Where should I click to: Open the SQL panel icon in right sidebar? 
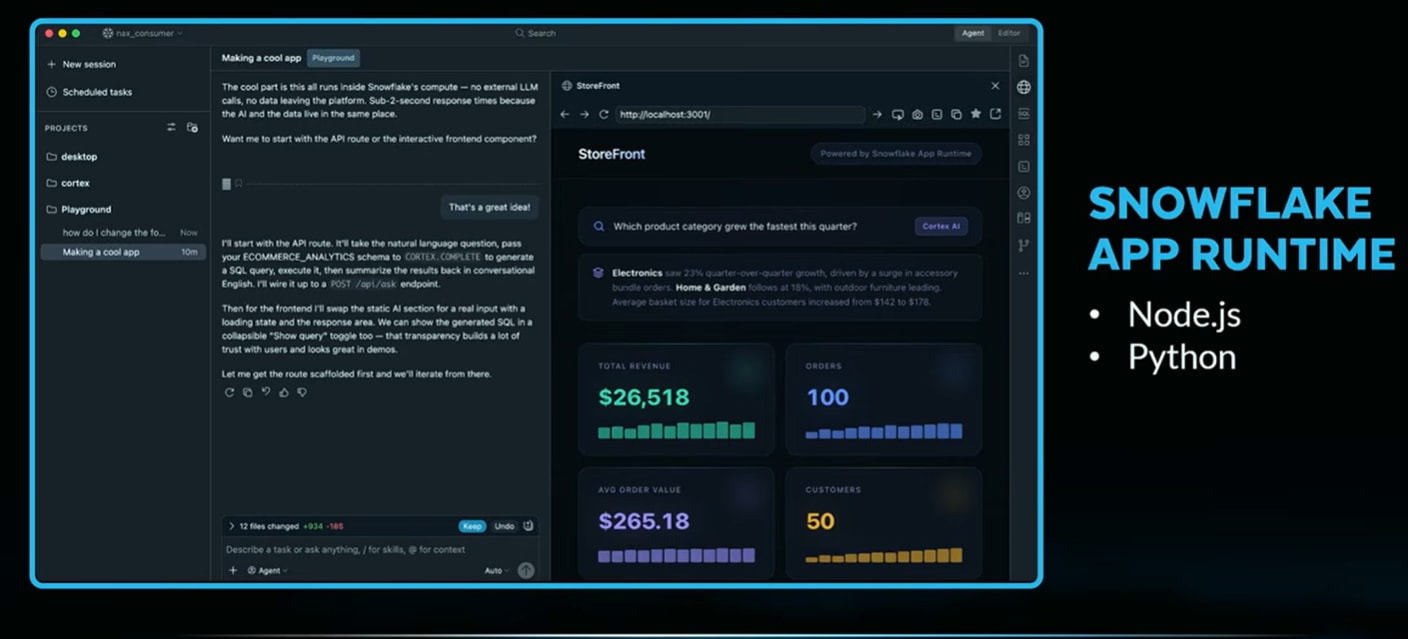pos(1023,114)
